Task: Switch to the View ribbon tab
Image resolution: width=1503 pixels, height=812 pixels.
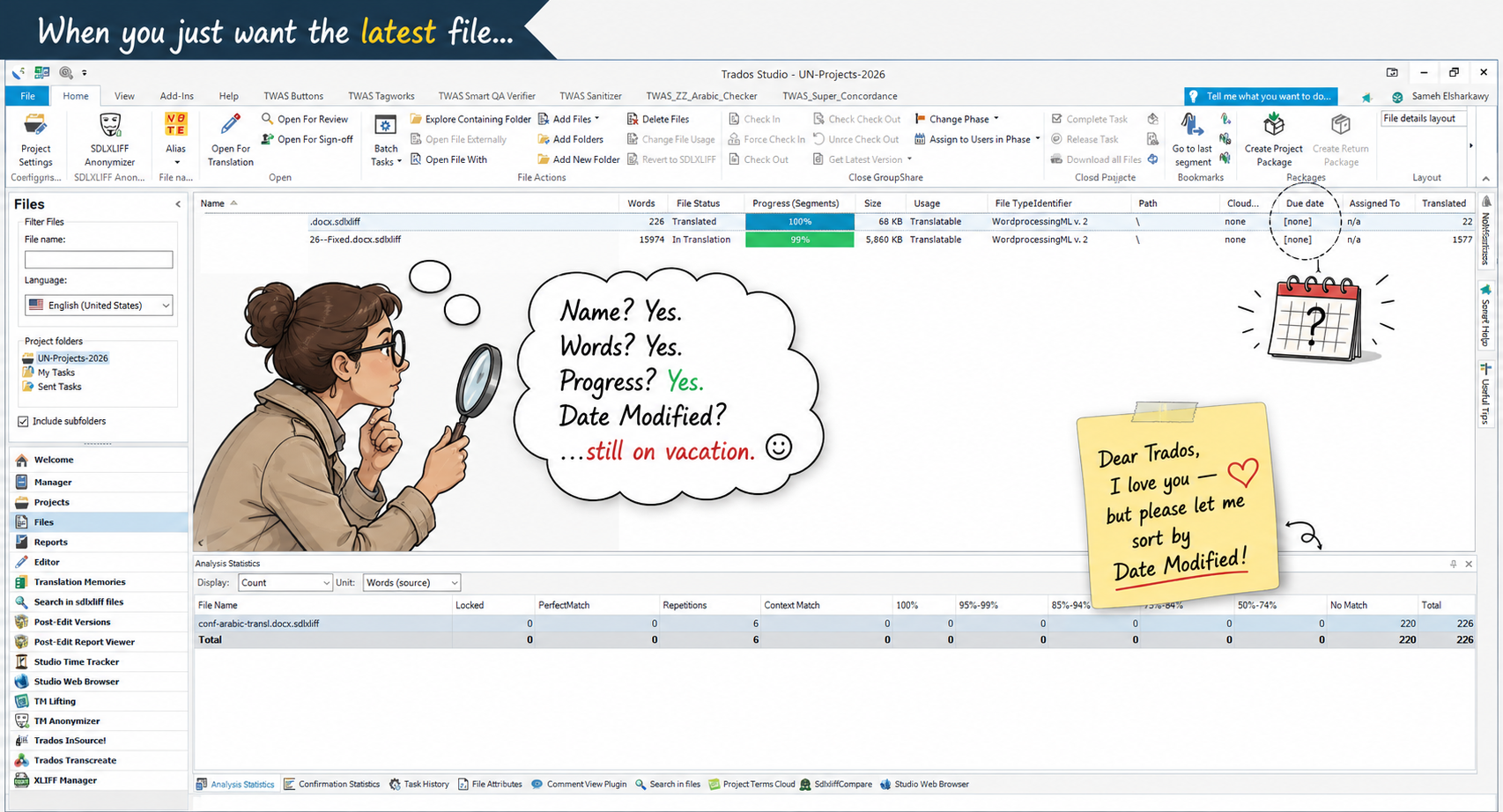Action: [x=124, y=96]
